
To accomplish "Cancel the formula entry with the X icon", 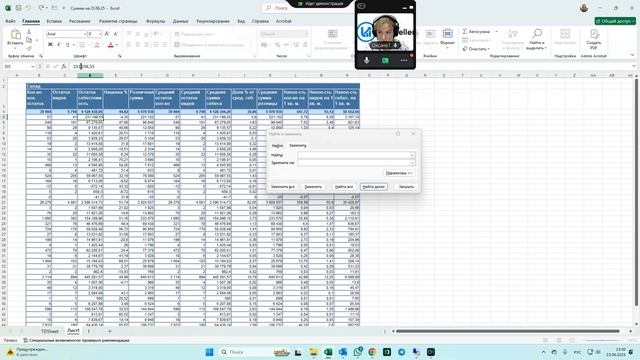I will coord(48,66).
